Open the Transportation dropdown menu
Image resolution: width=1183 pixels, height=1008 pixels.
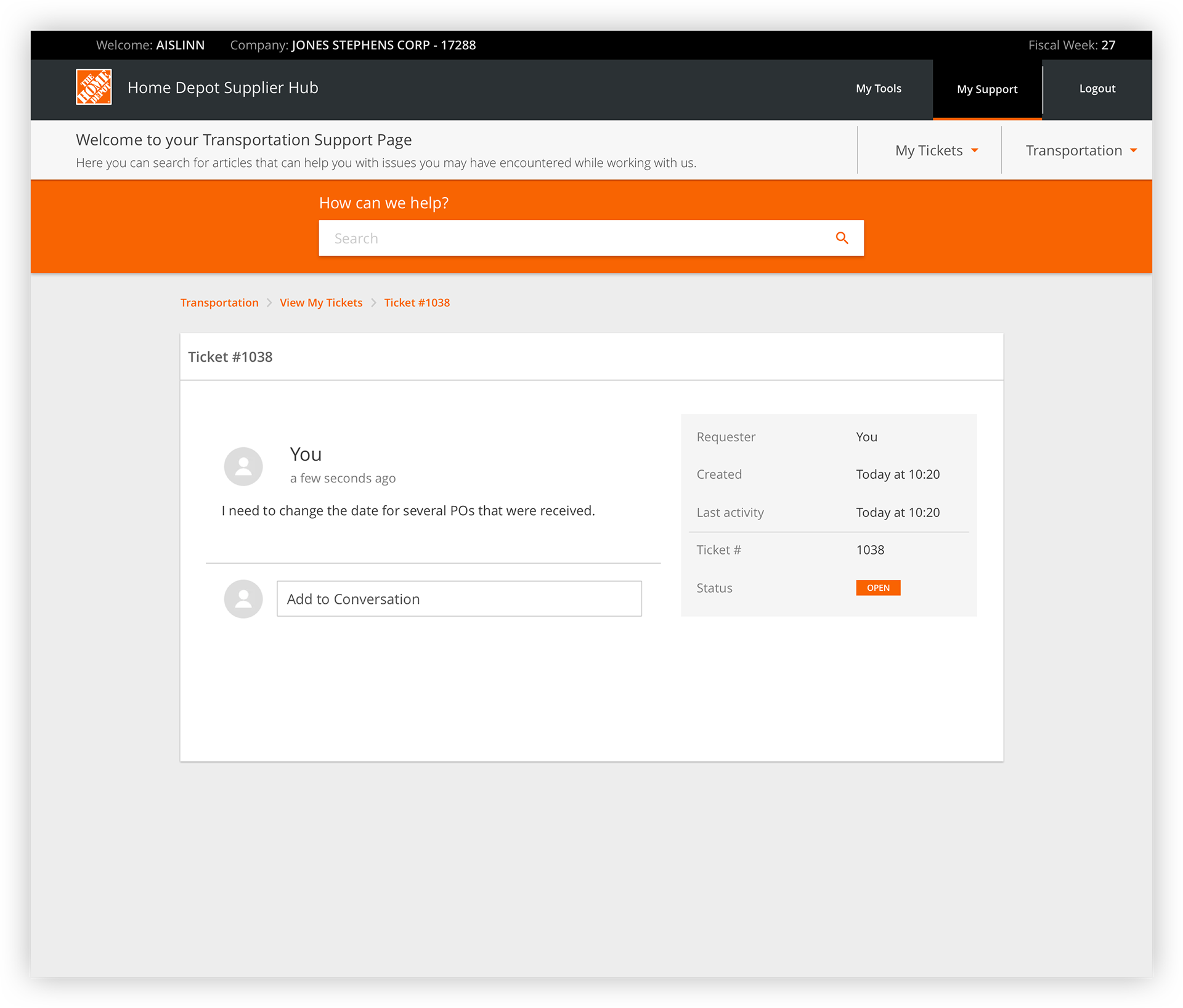pyautogui.click(x=1081, y=150)
